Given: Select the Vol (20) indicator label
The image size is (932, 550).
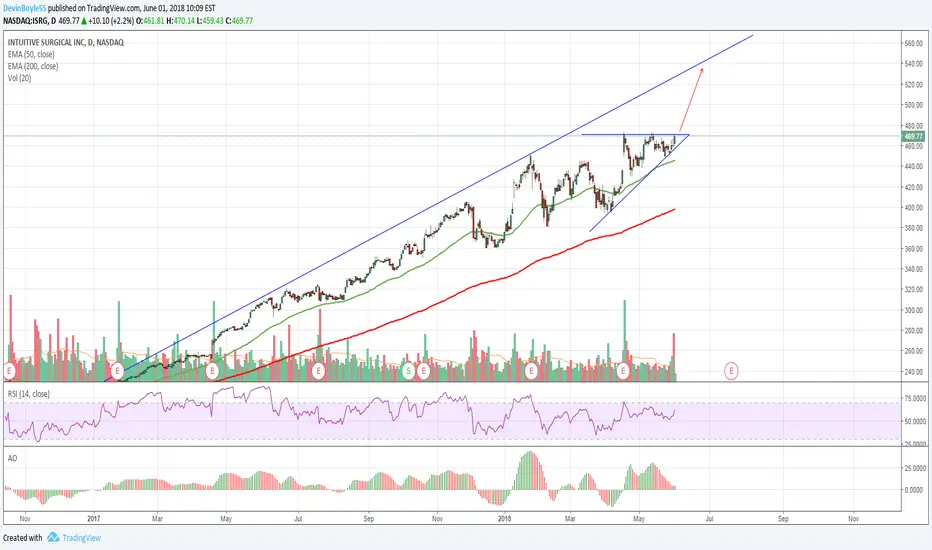Looking at the screenshot, I should coord(20,78).
